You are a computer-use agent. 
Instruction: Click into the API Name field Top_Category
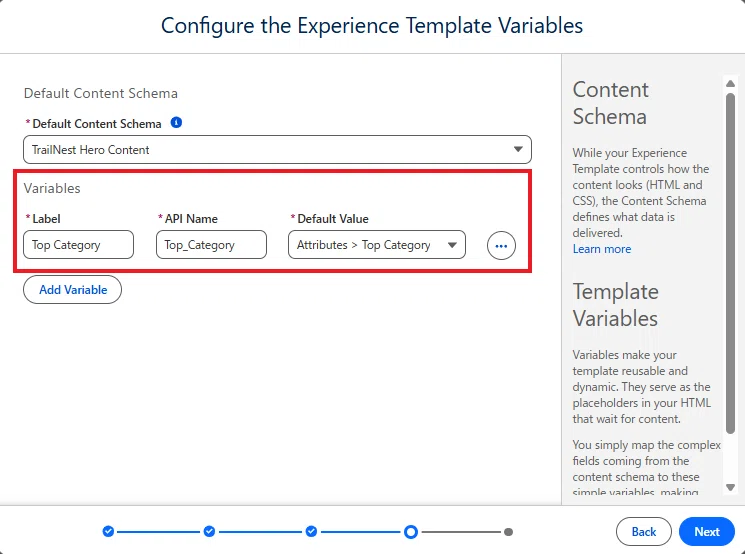point(211,245)
